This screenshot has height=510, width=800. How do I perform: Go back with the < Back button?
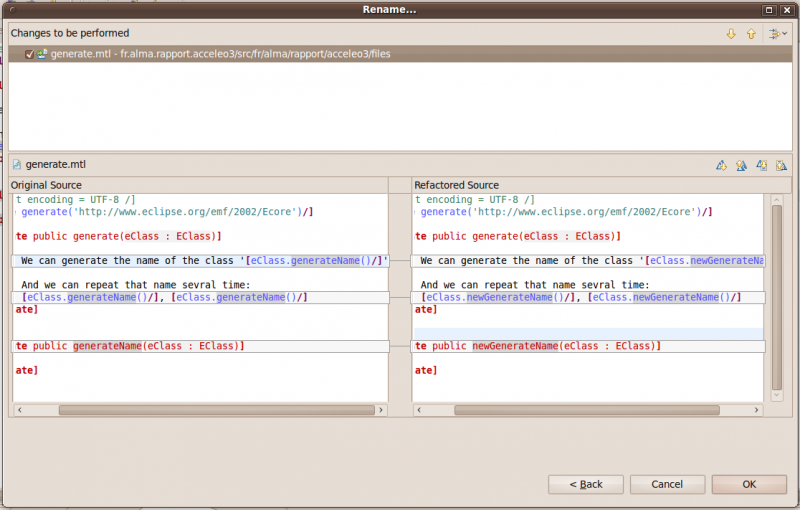coord(585,484)
